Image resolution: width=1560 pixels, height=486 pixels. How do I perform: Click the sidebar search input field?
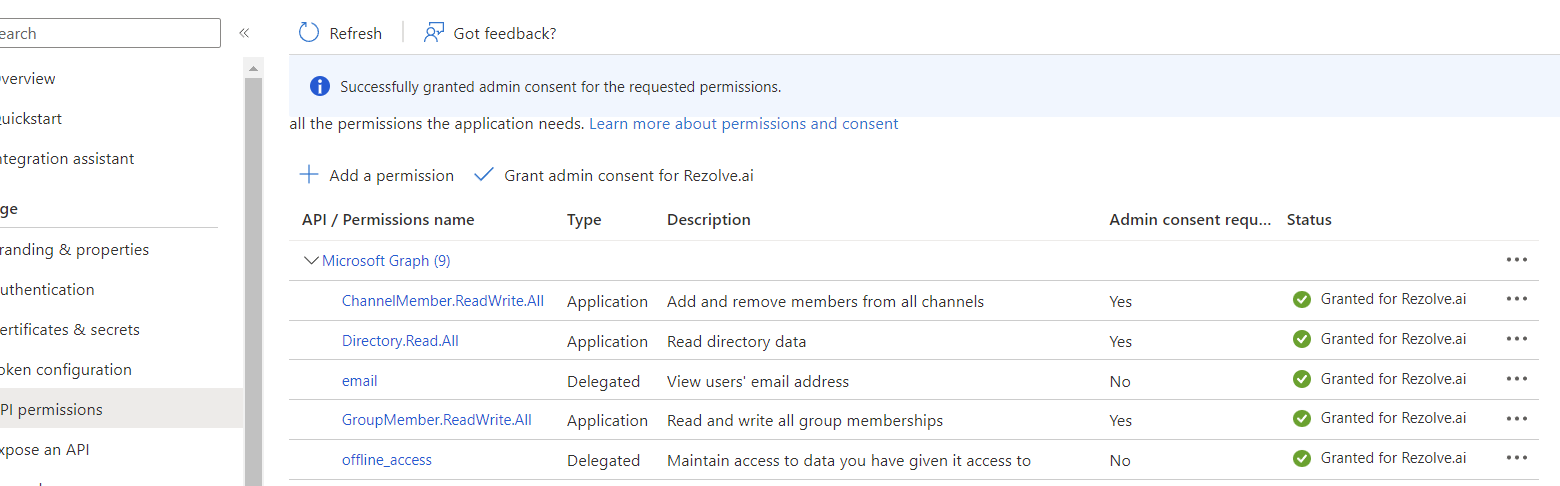108,33
